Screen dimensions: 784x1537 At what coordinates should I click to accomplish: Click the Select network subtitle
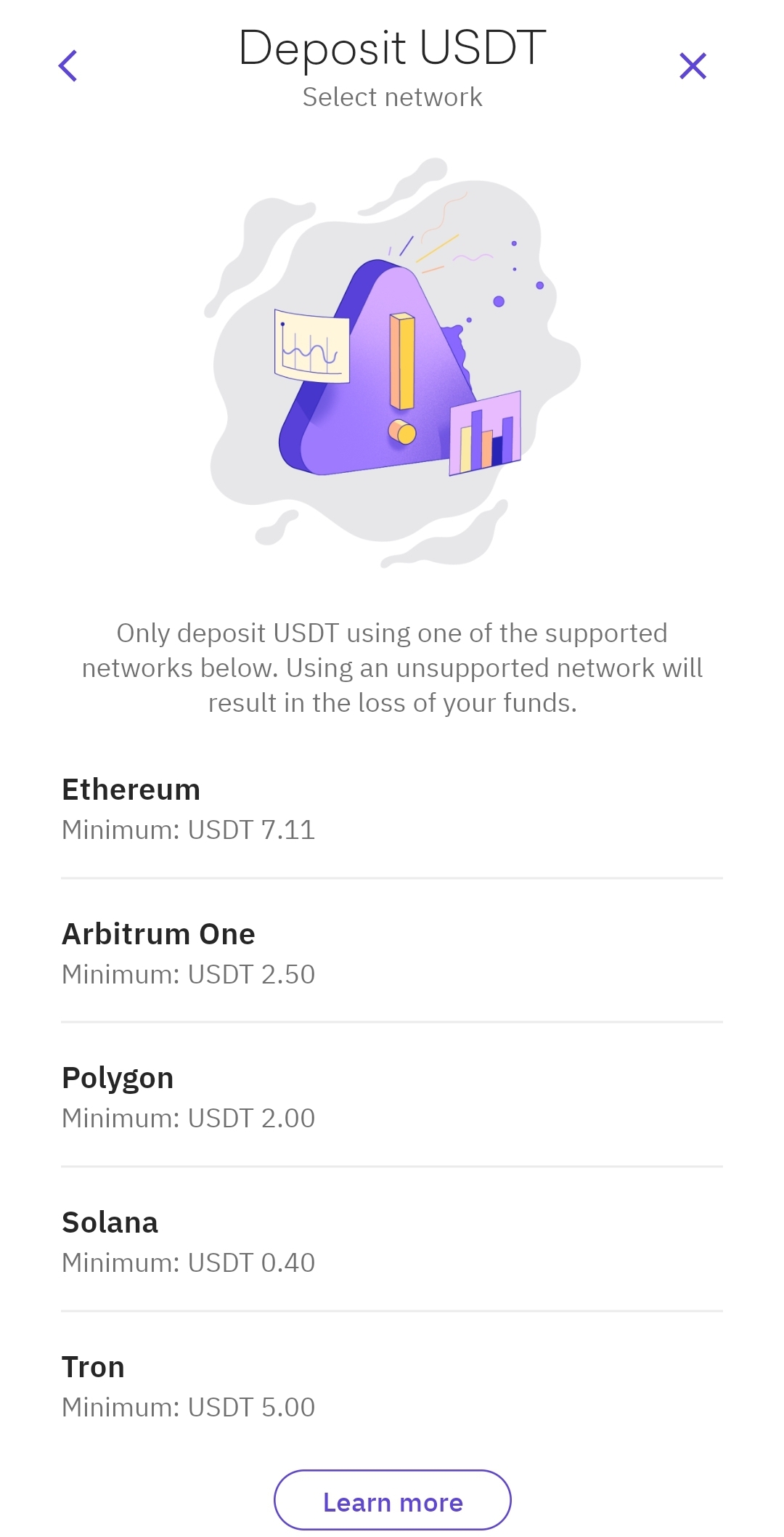click(x=392, y=97)
